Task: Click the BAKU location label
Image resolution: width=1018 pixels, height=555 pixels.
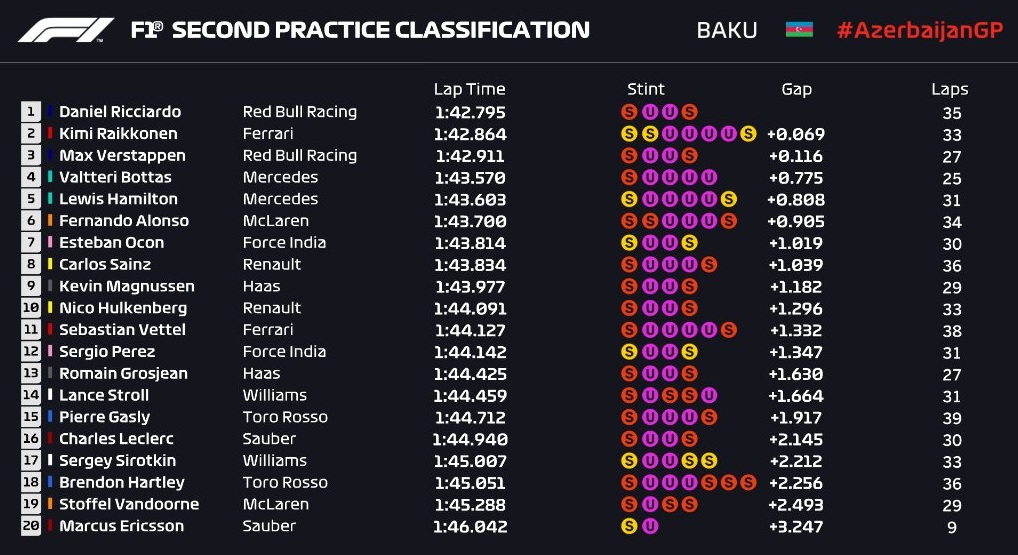Action: (x=727, y=30)
